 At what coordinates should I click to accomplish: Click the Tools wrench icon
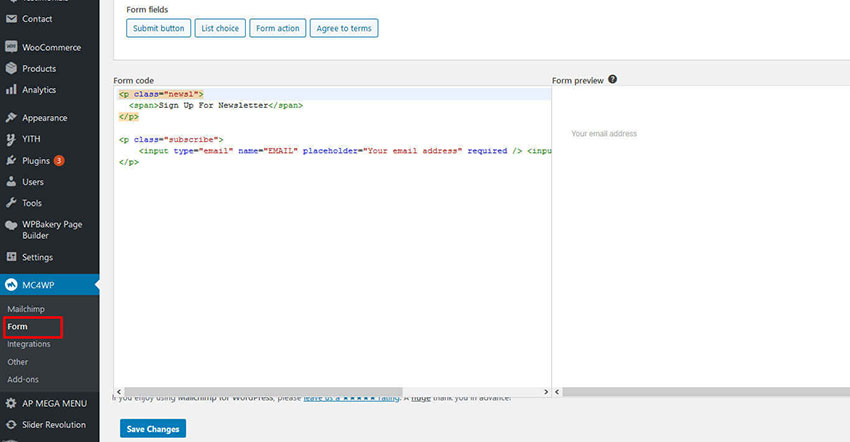click(11, 203)
